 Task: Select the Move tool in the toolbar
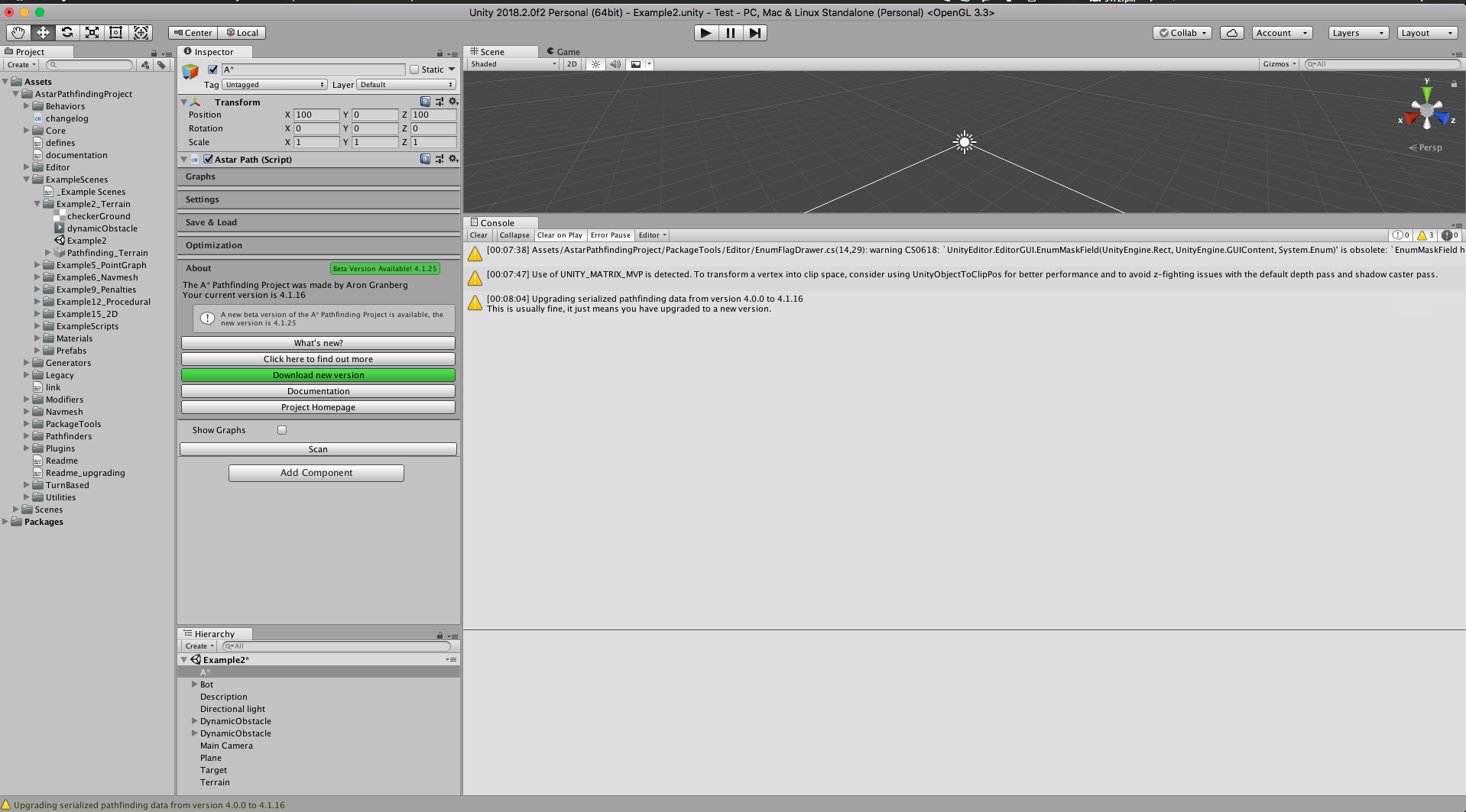(43, 33)
